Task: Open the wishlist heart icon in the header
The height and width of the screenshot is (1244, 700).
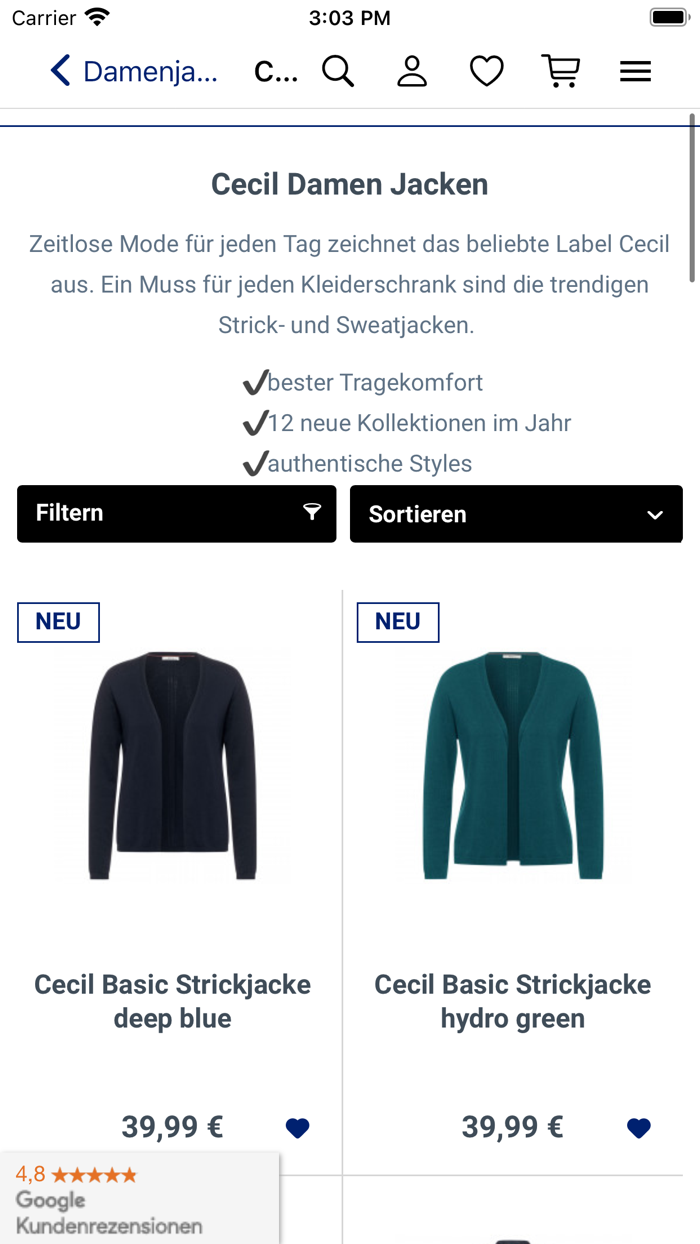Action: click(486, 71)
